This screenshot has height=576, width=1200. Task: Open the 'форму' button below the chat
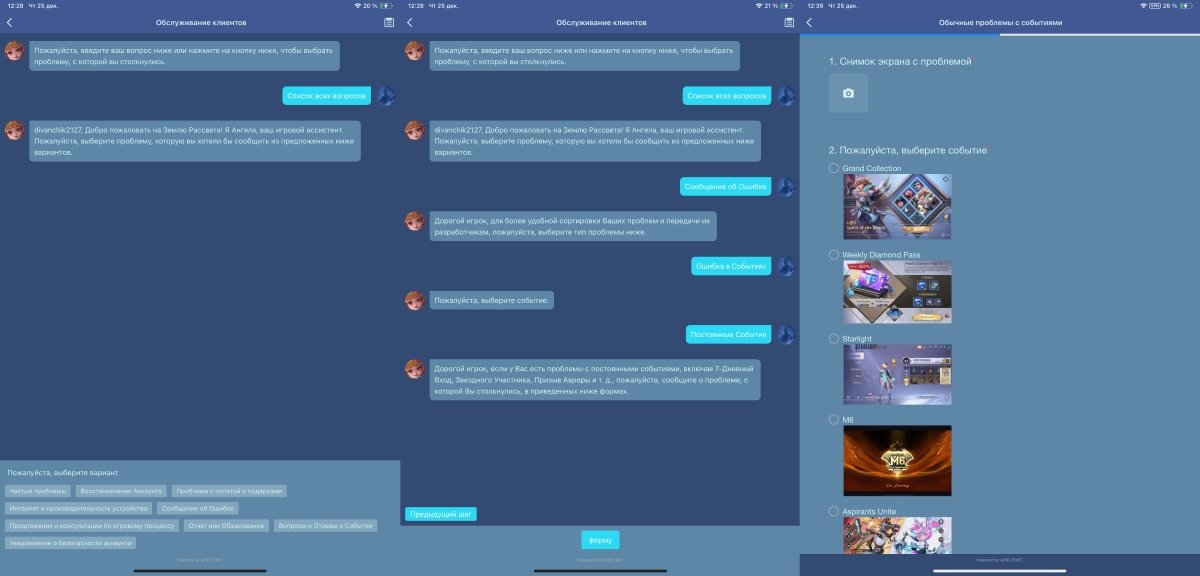click(600, 540)
